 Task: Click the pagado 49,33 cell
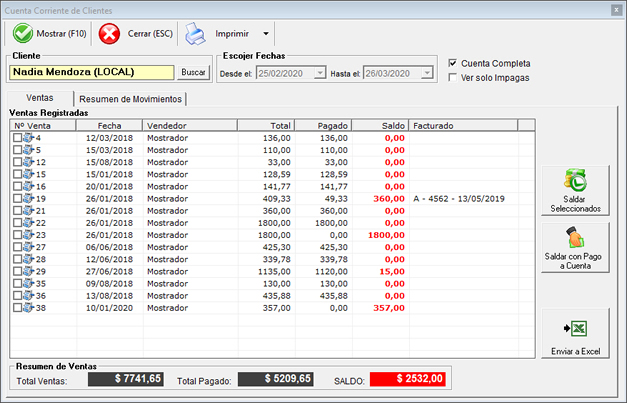[x=335, y=199]
